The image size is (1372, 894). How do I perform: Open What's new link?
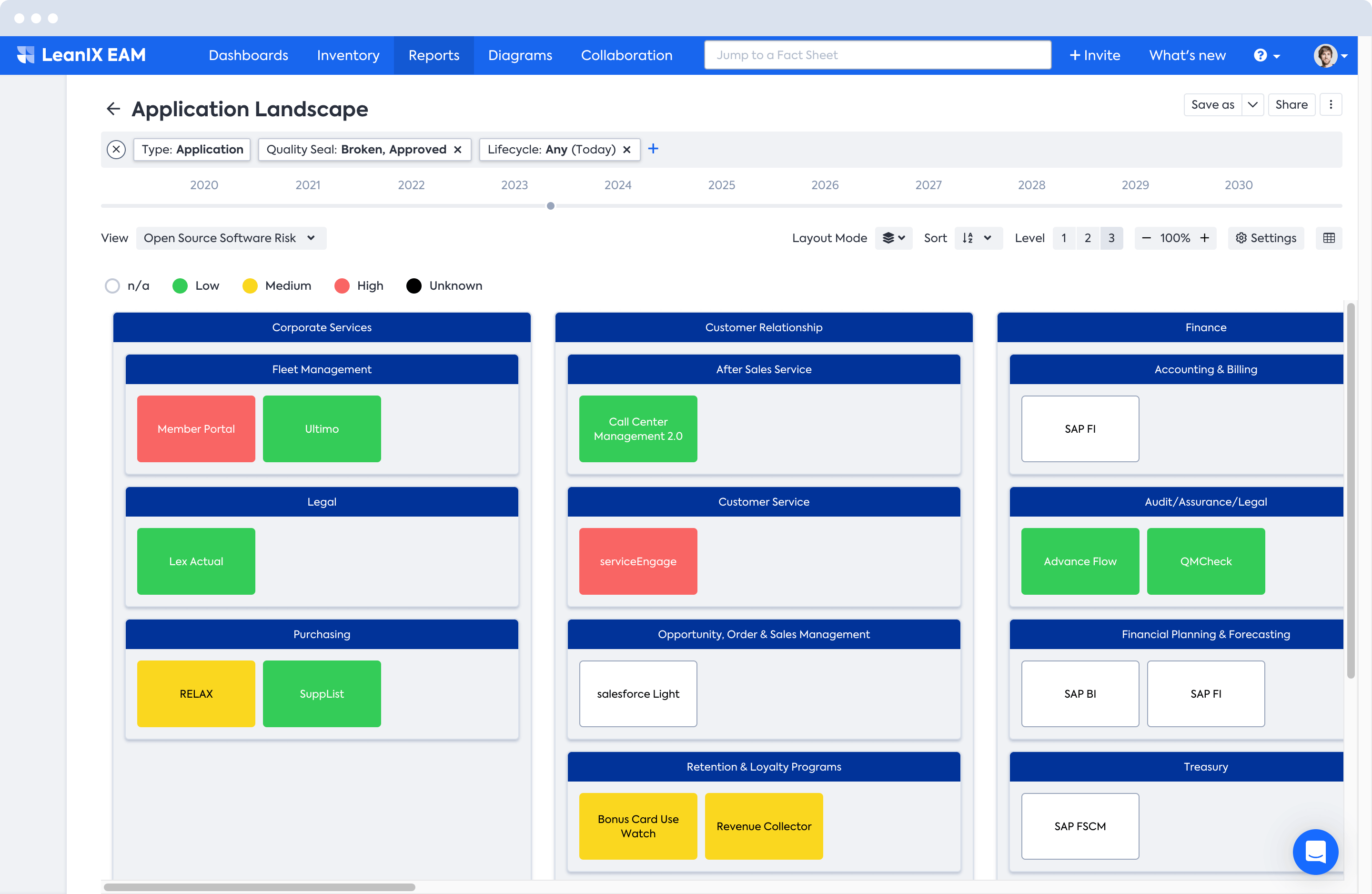click(x=1187, y=55)
